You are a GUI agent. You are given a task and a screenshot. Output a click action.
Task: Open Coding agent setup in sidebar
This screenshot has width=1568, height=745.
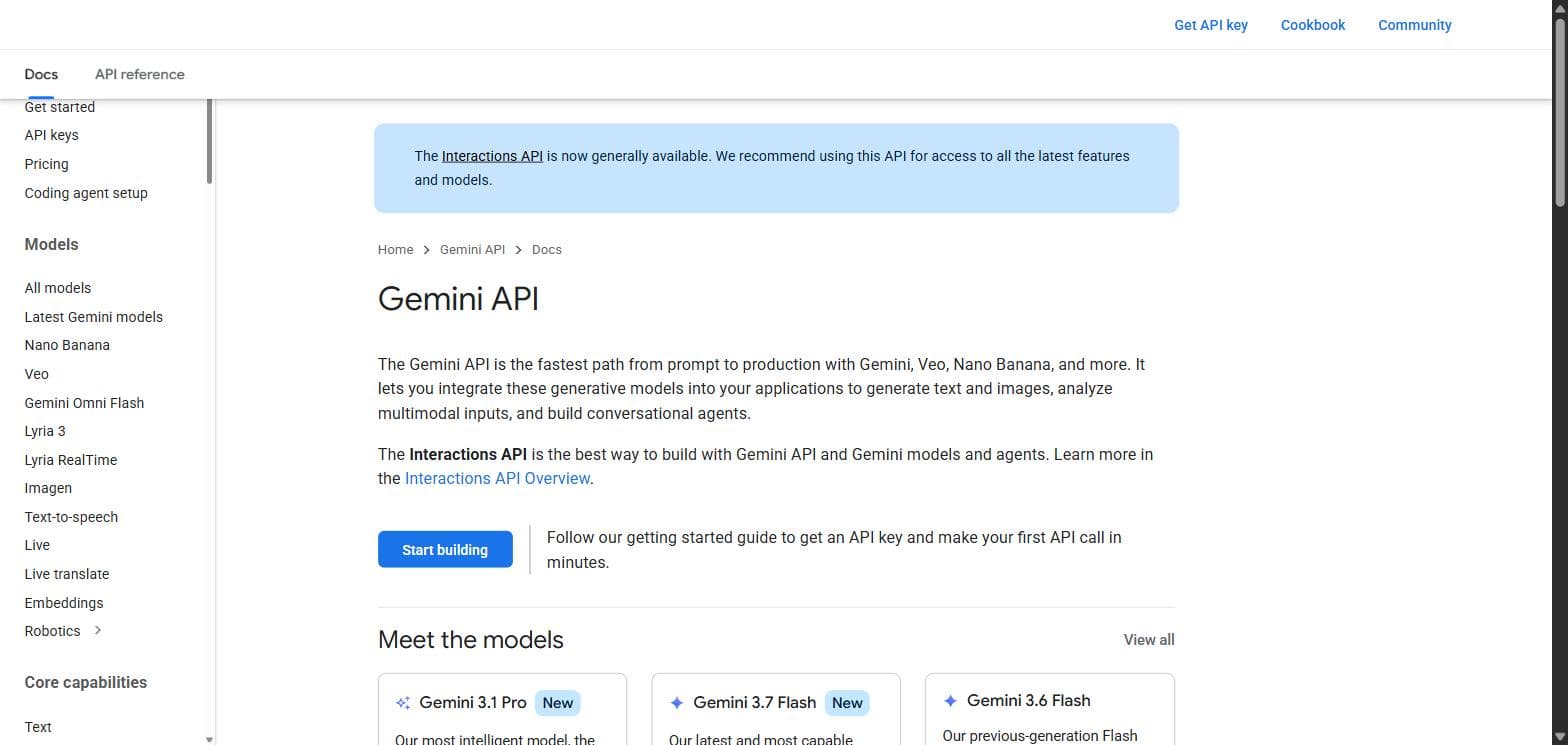coord(86,193)
